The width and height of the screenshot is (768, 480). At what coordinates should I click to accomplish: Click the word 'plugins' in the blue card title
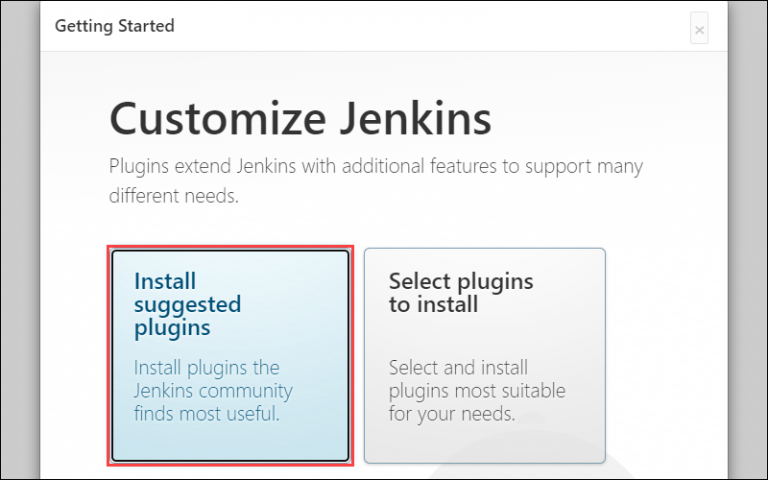(172, 328)
